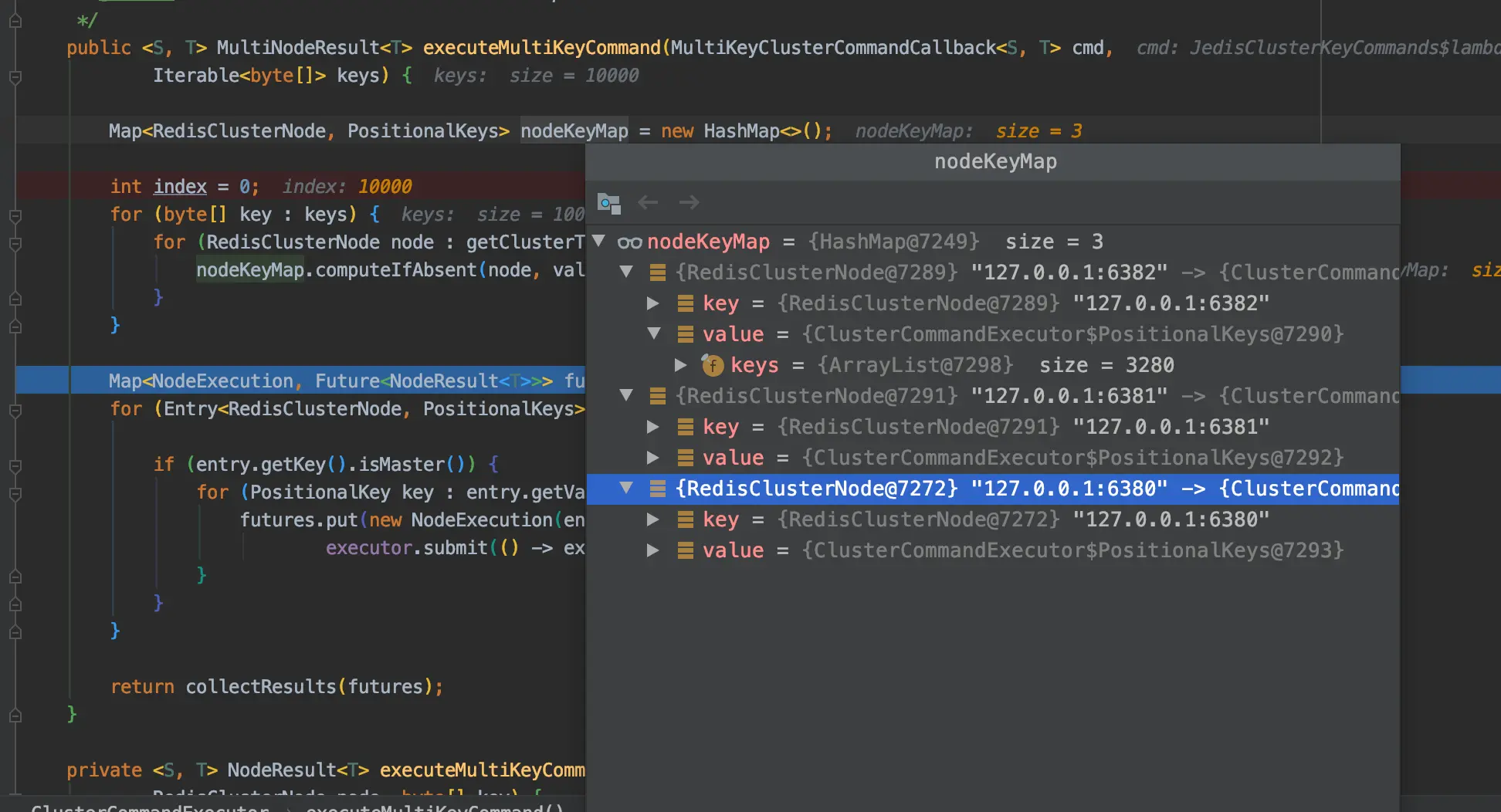Click the forward arrow in nodeKeyMap popup
Viewport: 1501px width, 812px height.
click(689, 202)
